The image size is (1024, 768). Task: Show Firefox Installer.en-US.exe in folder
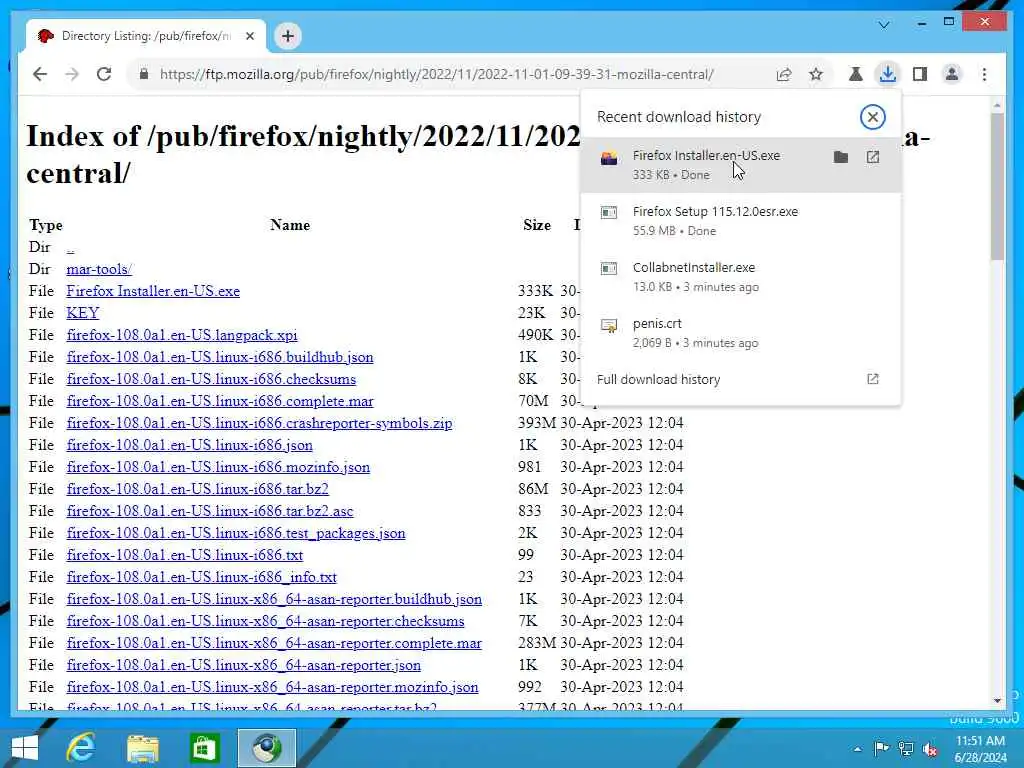click(x=841, y=157)
